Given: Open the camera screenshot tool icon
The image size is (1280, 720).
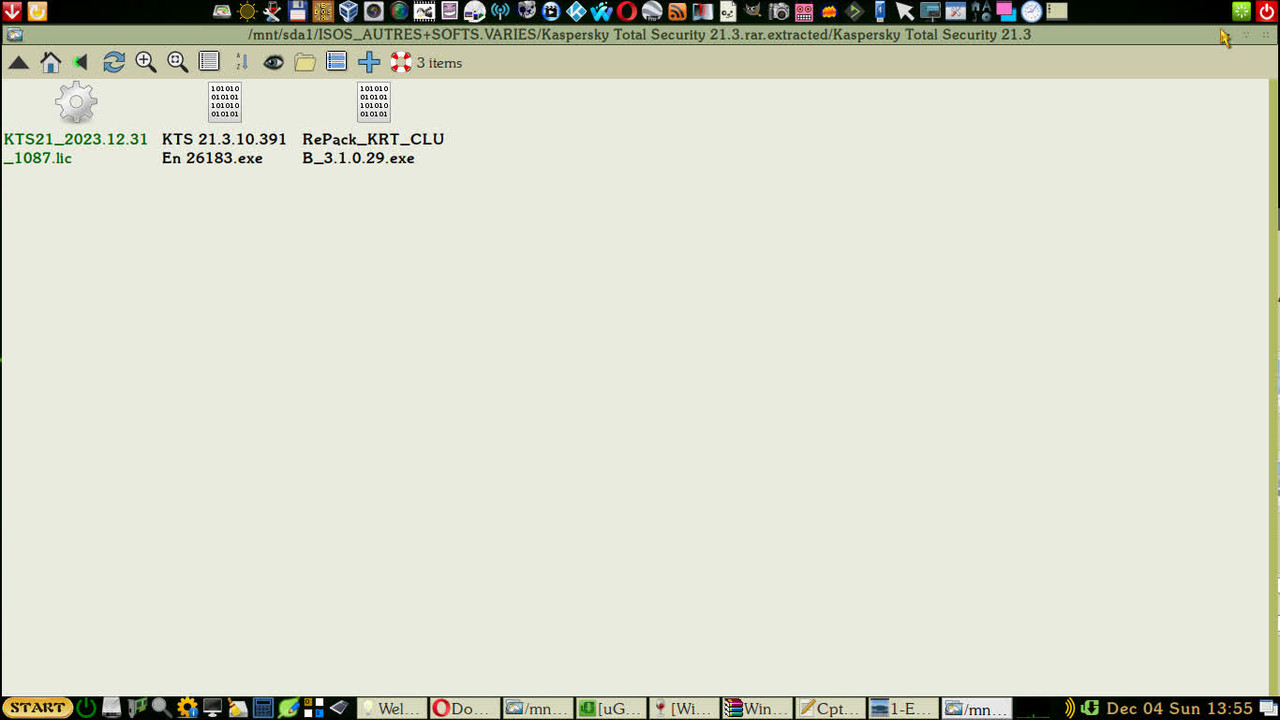Looking at the screenshot, I should point(779,12).
